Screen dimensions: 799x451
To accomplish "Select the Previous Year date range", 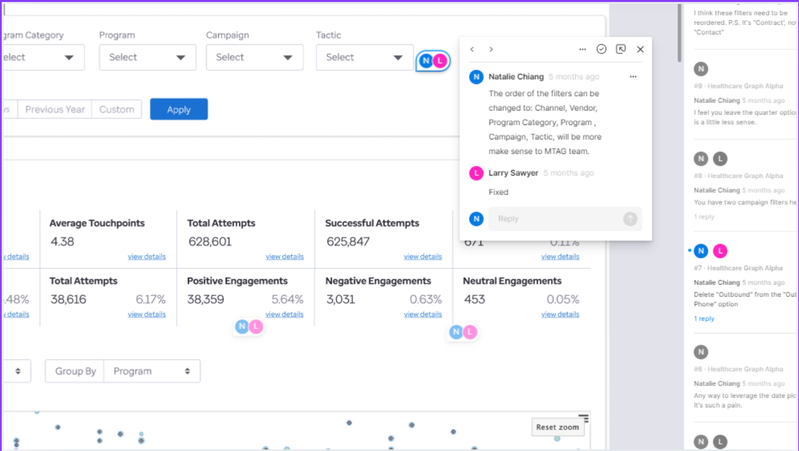I will click(x=55, y=109).
